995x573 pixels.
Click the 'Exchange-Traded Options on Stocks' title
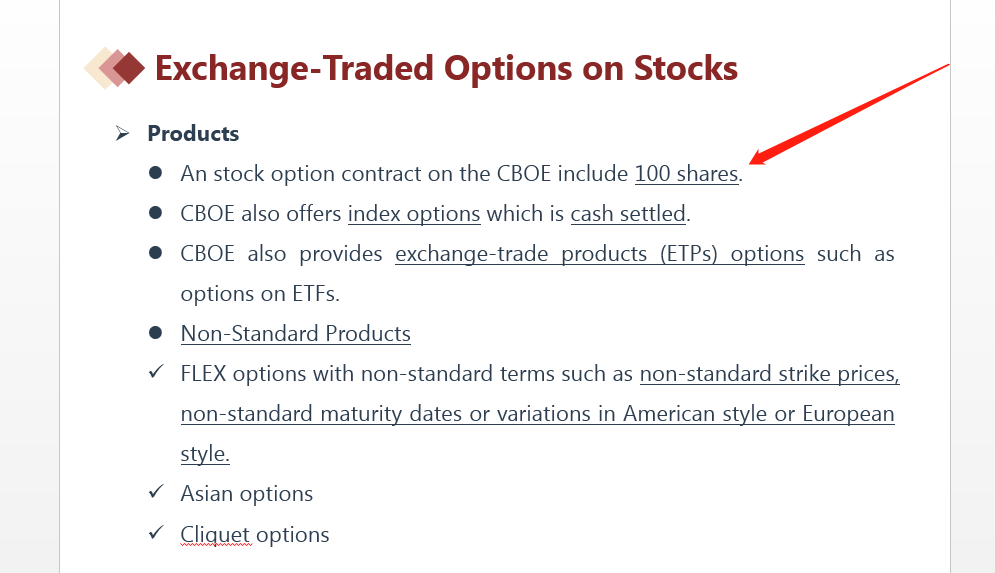[446, 68]
